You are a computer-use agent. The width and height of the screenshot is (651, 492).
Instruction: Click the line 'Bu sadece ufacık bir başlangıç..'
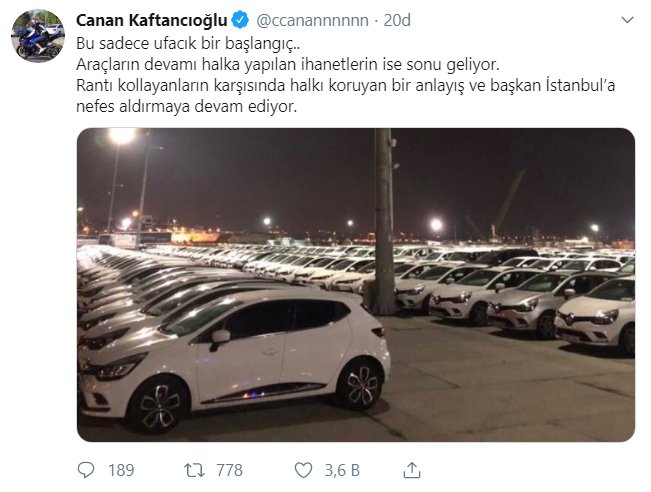click(x=188, y=44)
